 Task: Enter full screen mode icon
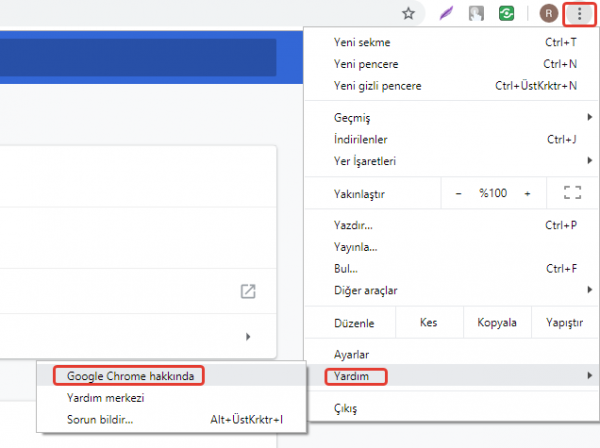[572, 192]
